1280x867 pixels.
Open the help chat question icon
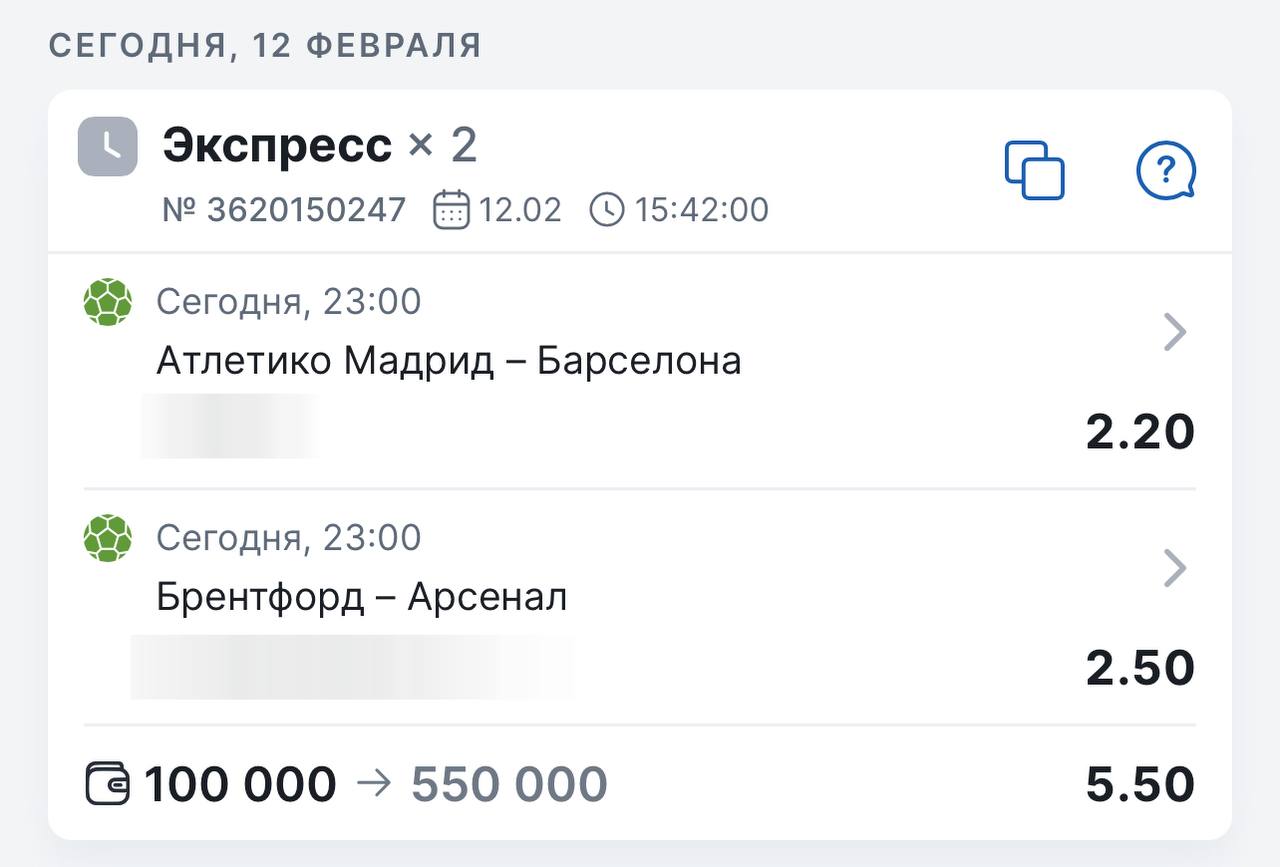1166,171
